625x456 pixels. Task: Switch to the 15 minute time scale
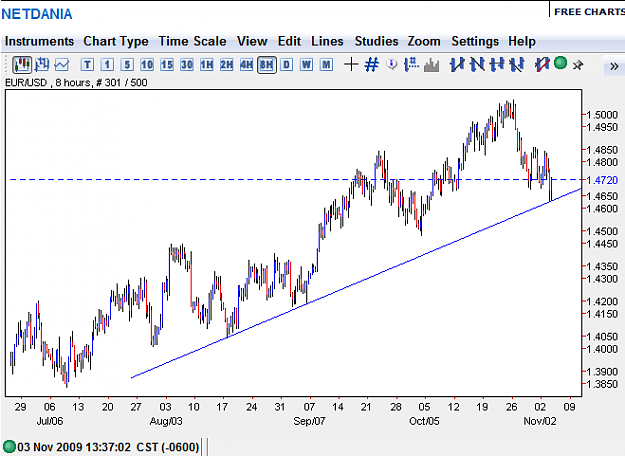(x=167, y=65)
